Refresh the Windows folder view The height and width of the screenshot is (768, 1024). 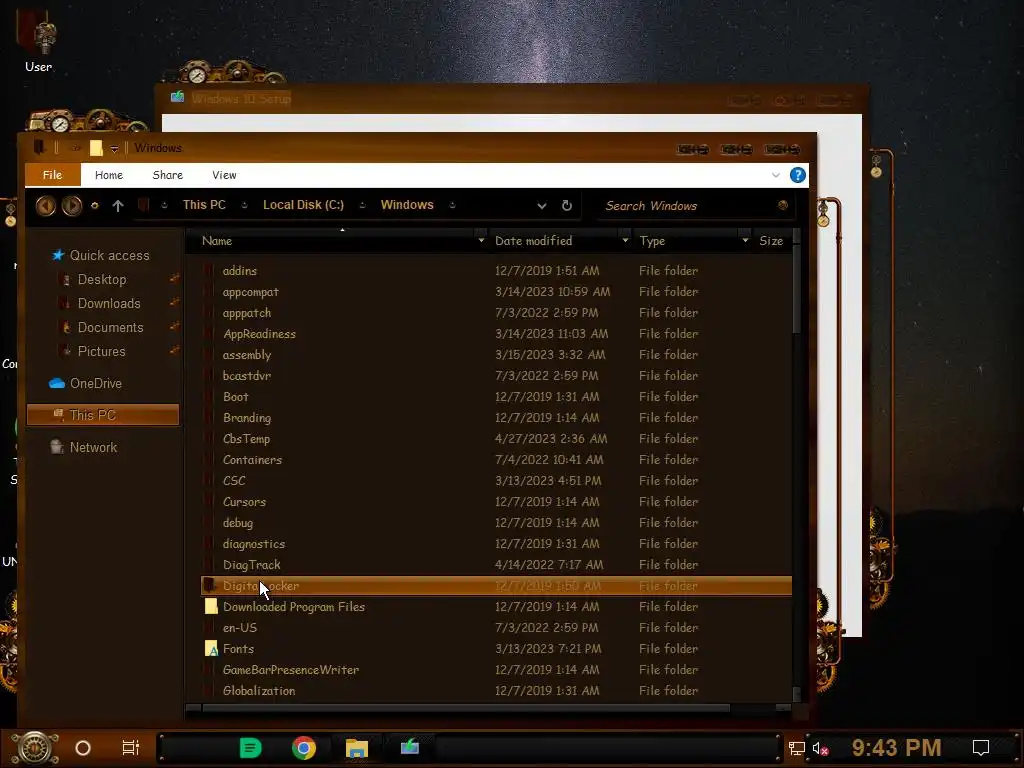tap(567, 206)
